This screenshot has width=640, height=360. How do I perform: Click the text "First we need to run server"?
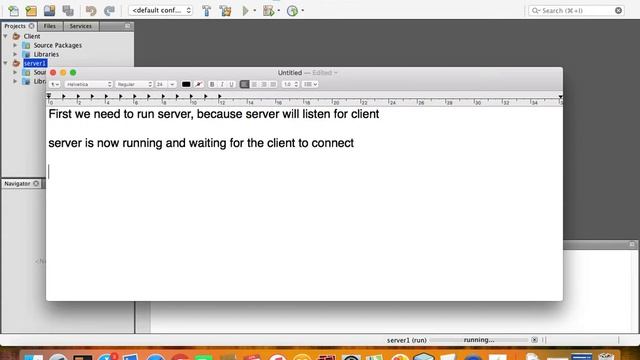tap(120, 114)
